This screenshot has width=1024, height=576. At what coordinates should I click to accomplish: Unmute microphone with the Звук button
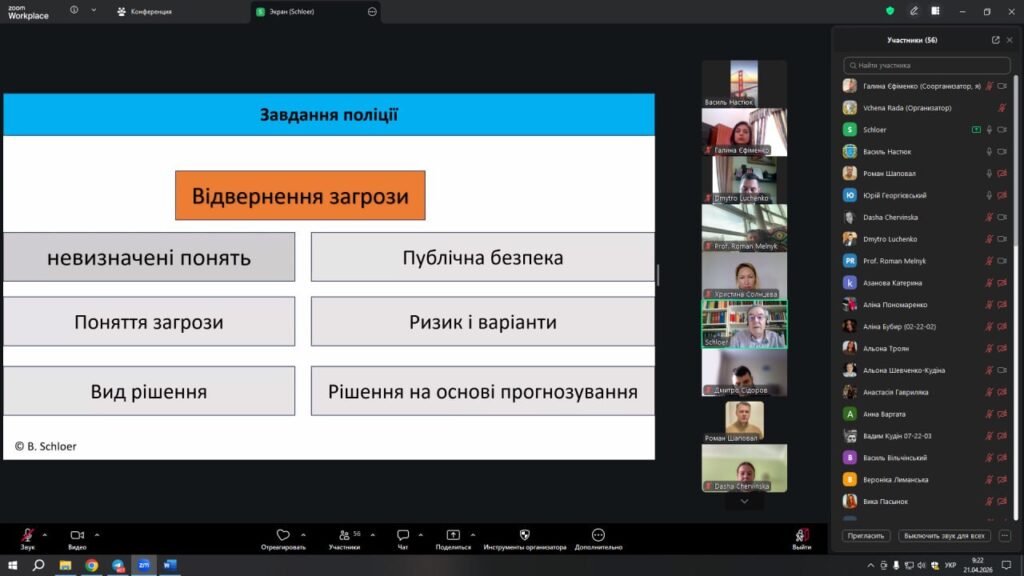click(x=28, y=535)
